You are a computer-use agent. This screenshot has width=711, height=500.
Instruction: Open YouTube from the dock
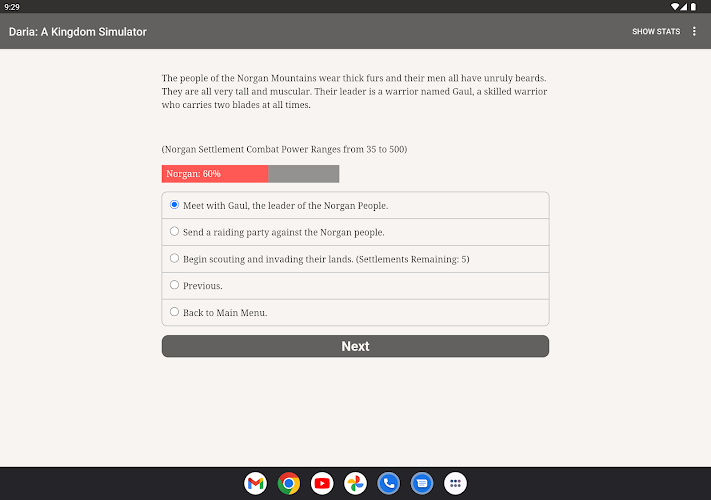pos(322,483)
